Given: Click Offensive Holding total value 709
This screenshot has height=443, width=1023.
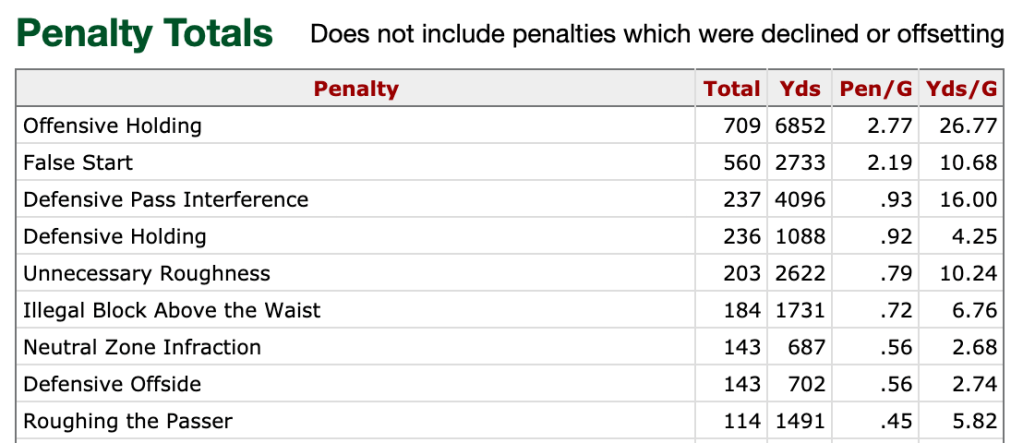Looking at the screenshot, I should coord(742,125).
